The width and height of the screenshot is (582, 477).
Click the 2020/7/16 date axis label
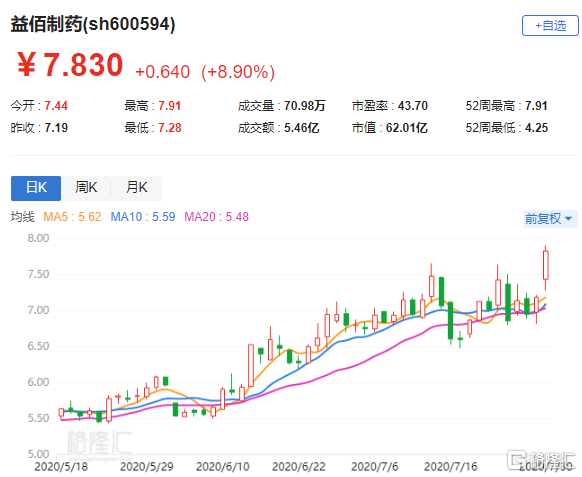click(451, 467)
